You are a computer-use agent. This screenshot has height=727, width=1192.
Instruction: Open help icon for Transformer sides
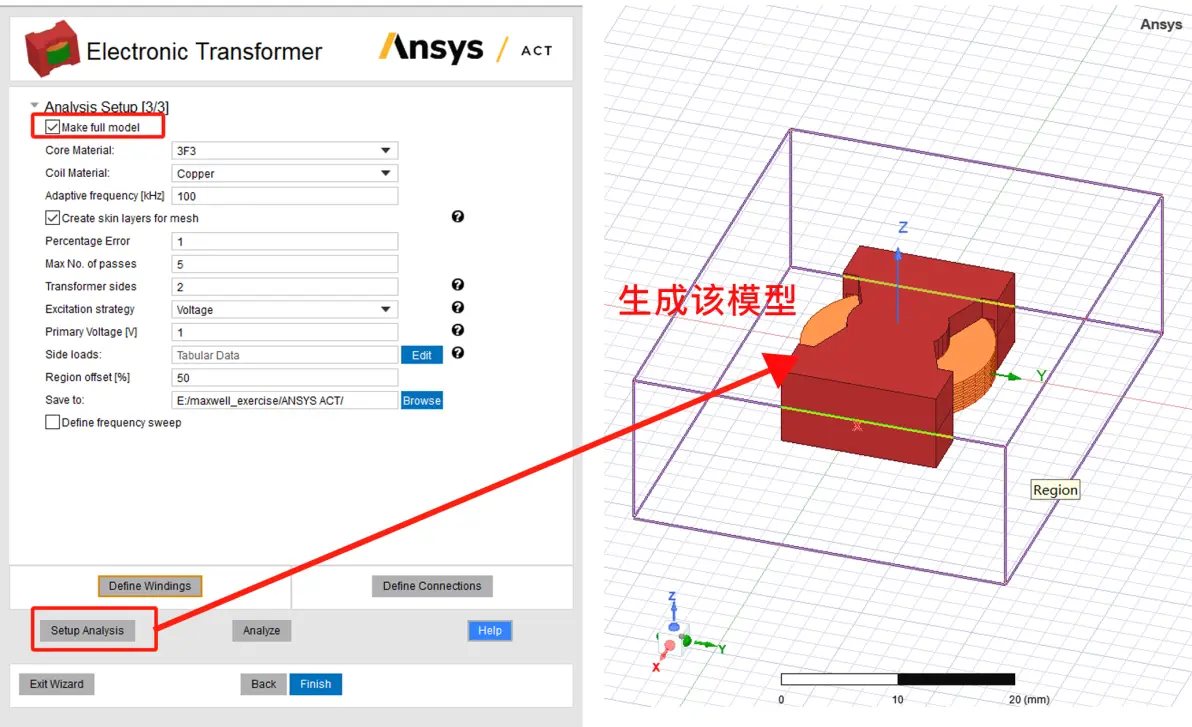[x=458, y=284]
